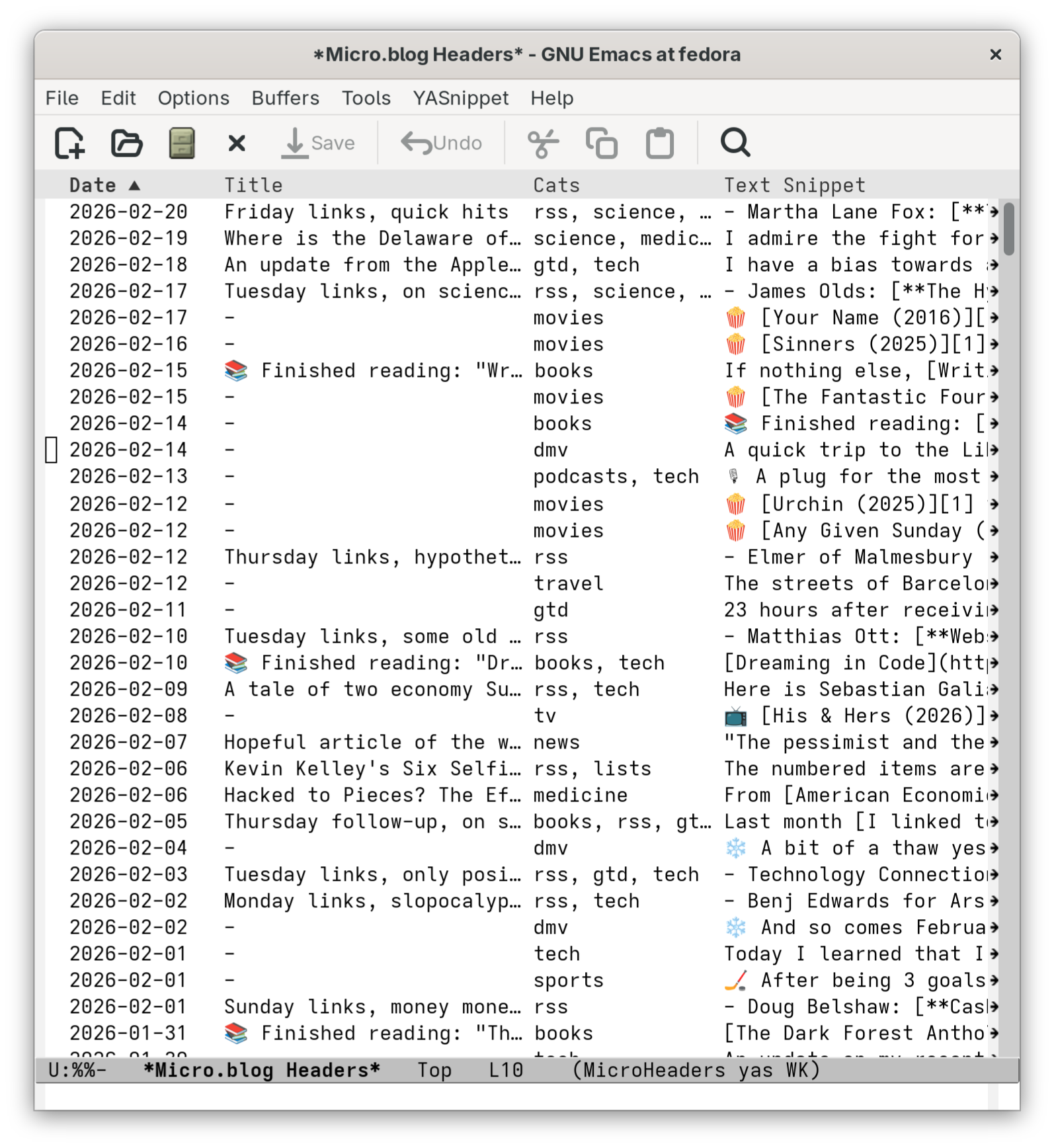Viewport: 1054px width, 1148px height.
Task: Click the "medicine" category cell
Action: [x=581, y=795]
